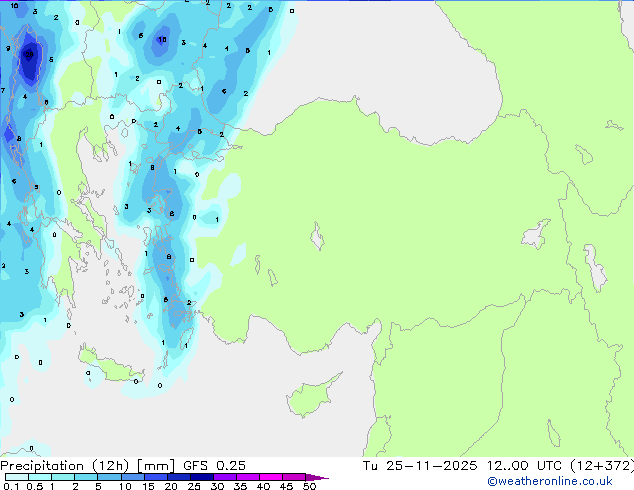
Task: Click the '0.1' label on the legend scale
Action: click(11, 486)
